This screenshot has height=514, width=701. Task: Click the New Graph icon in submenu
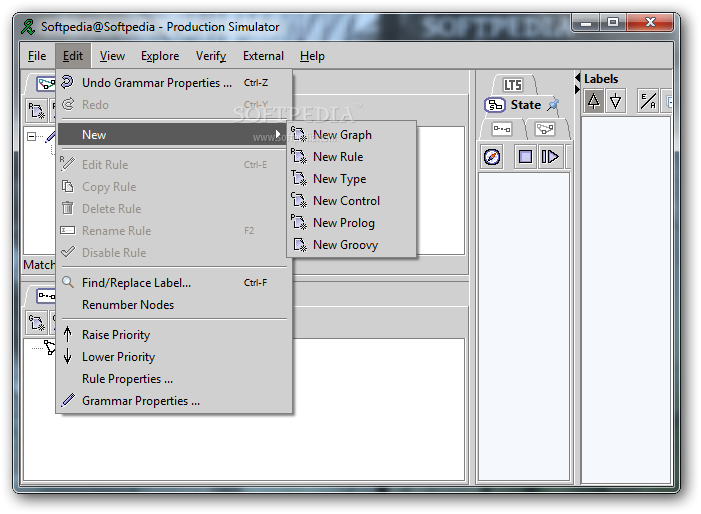click(x=299, y=135)
